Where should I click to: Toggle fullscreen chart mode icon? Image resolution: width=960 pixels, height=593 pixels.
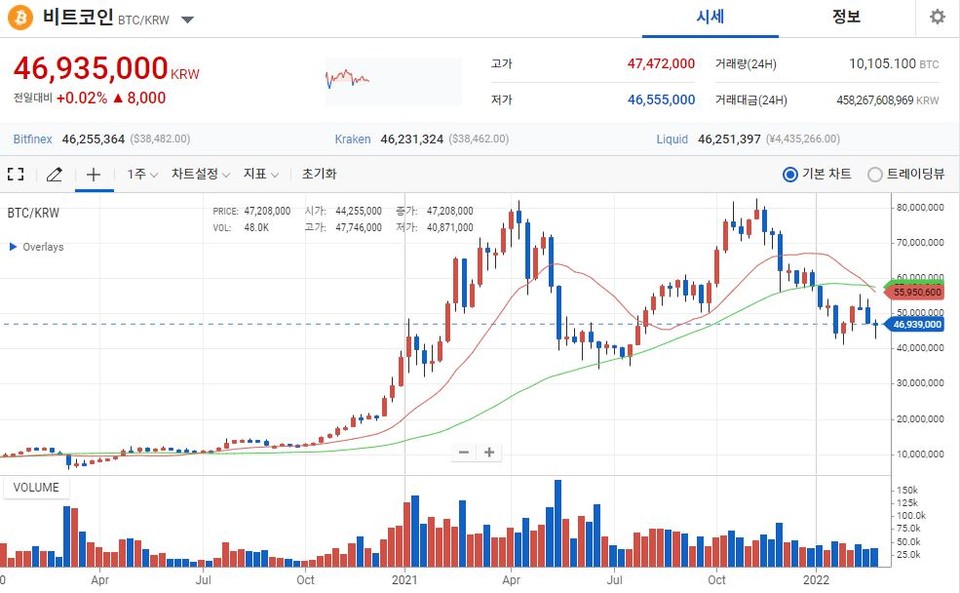coord(16,174)
